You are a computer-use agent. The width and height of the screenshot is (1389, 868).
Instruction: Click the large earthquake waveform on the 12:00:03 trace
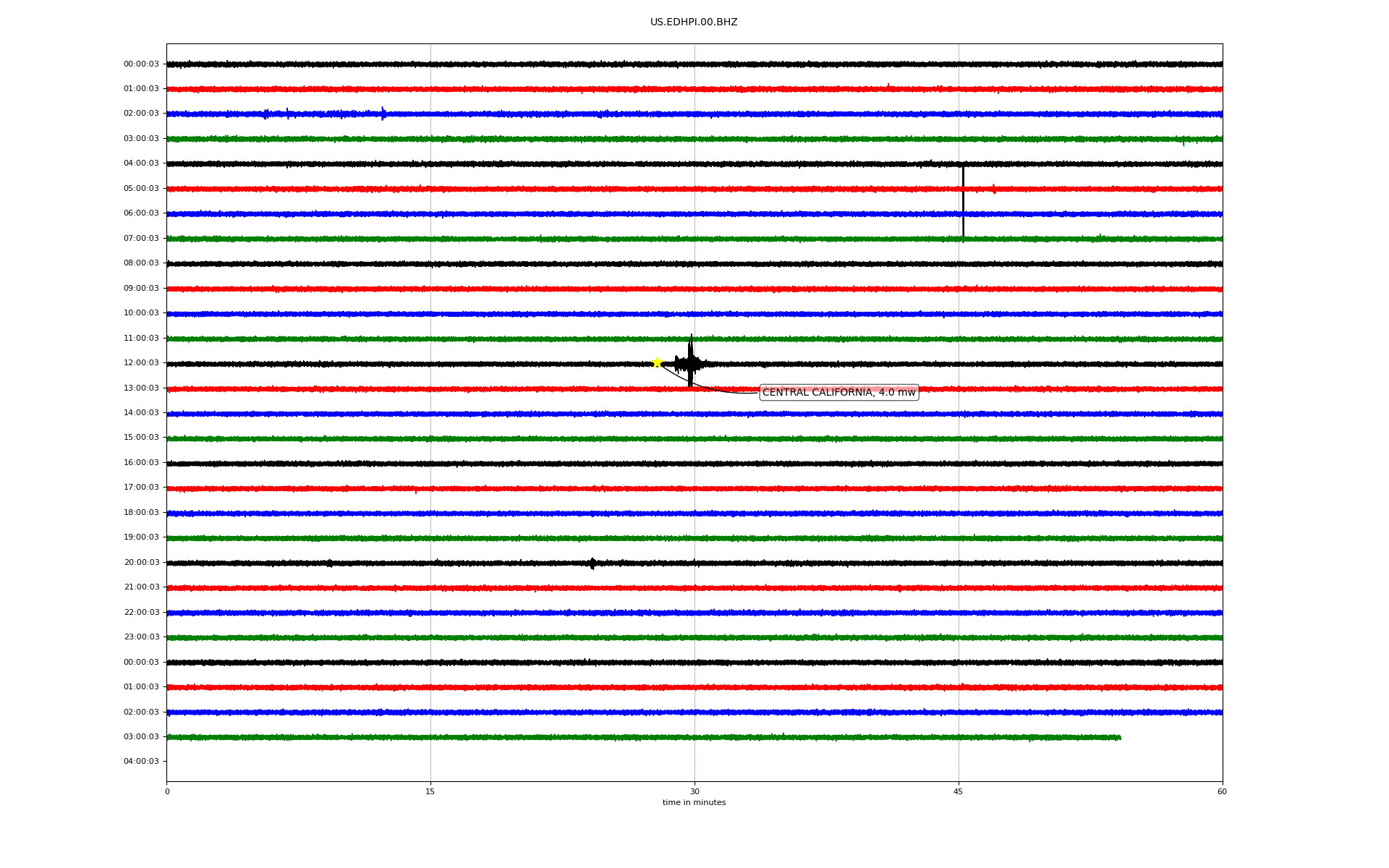[x=691, y=362]
